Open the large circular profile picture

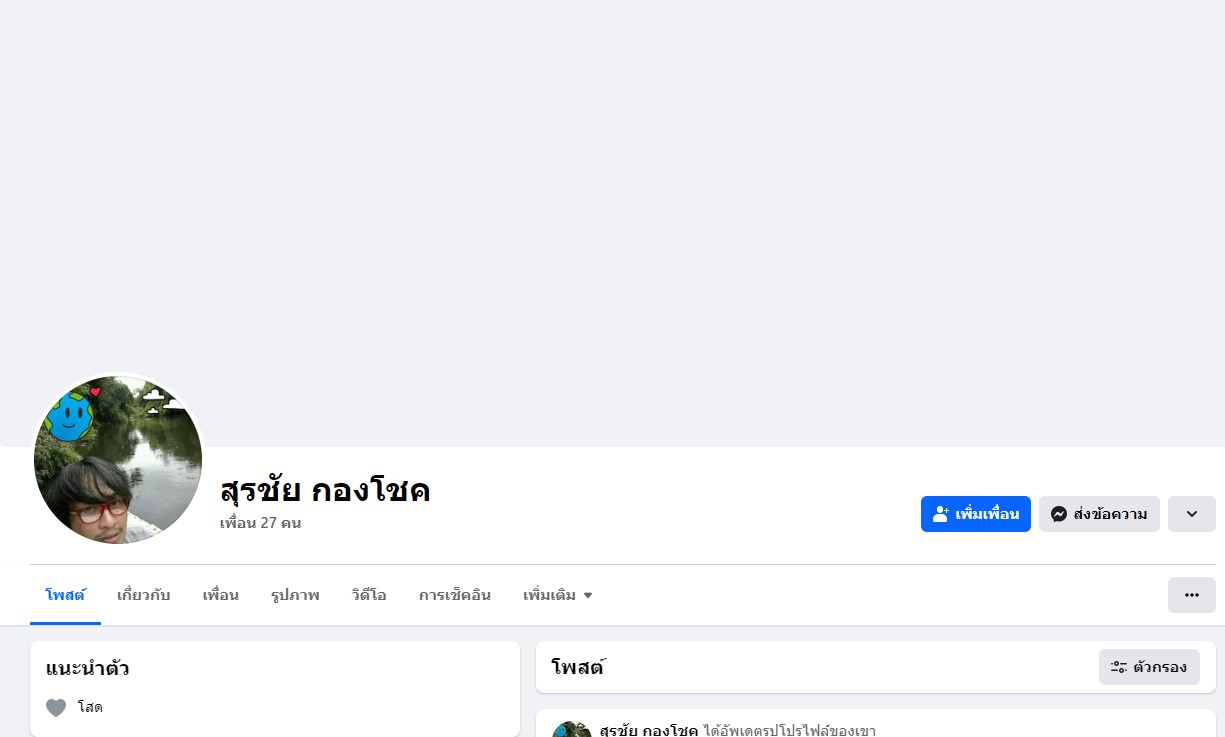(x=118, y=460)
